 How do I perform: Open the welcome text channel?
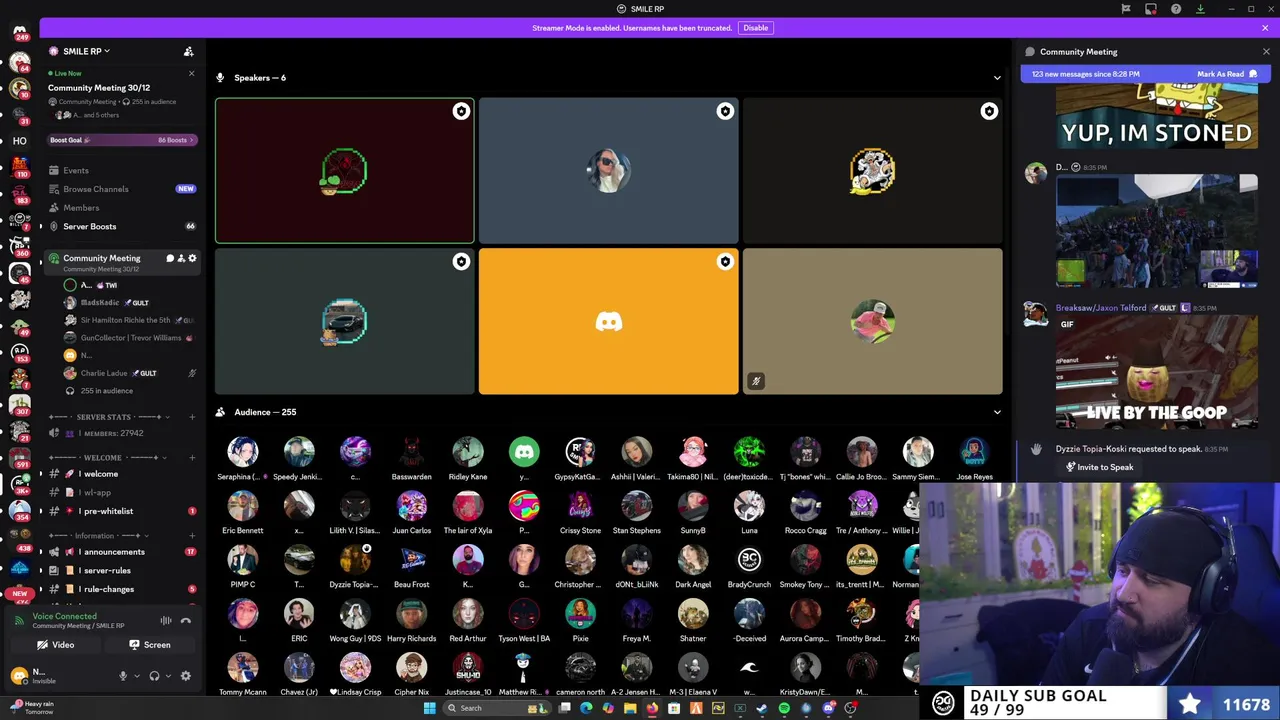pyautogui.click(x=100, y=474)
